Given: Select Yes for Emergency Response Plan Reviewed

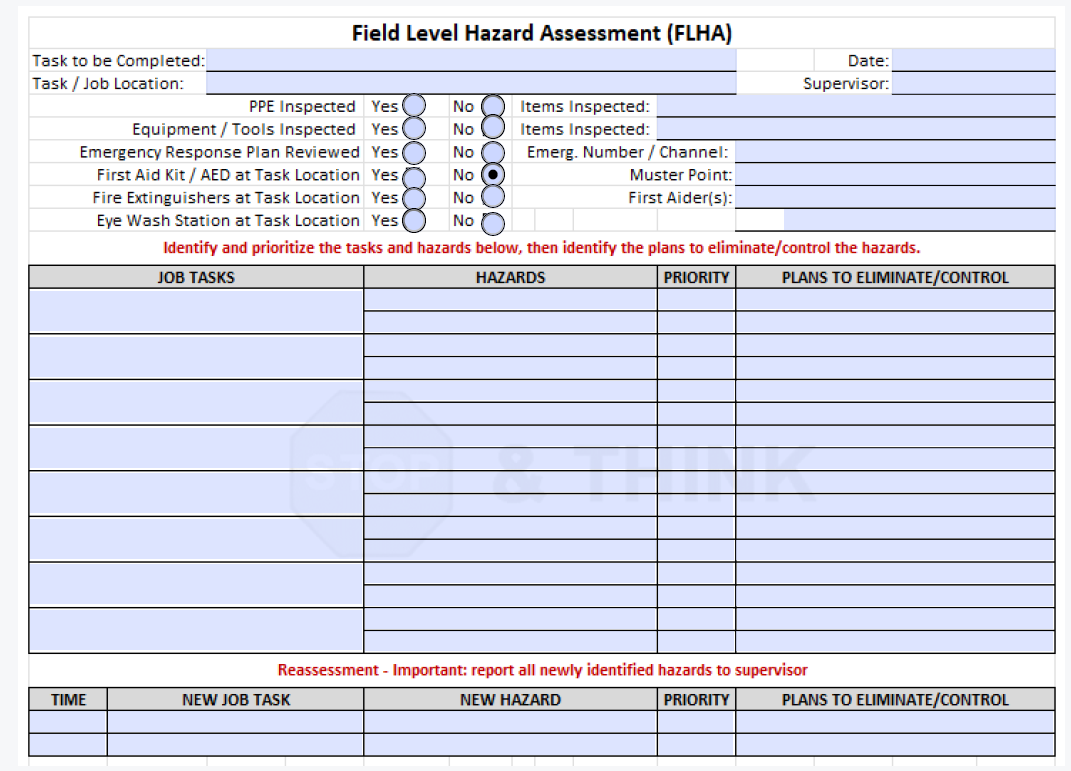Looking at the screenshot, I should pyautogui.click(x=412, y=151).
